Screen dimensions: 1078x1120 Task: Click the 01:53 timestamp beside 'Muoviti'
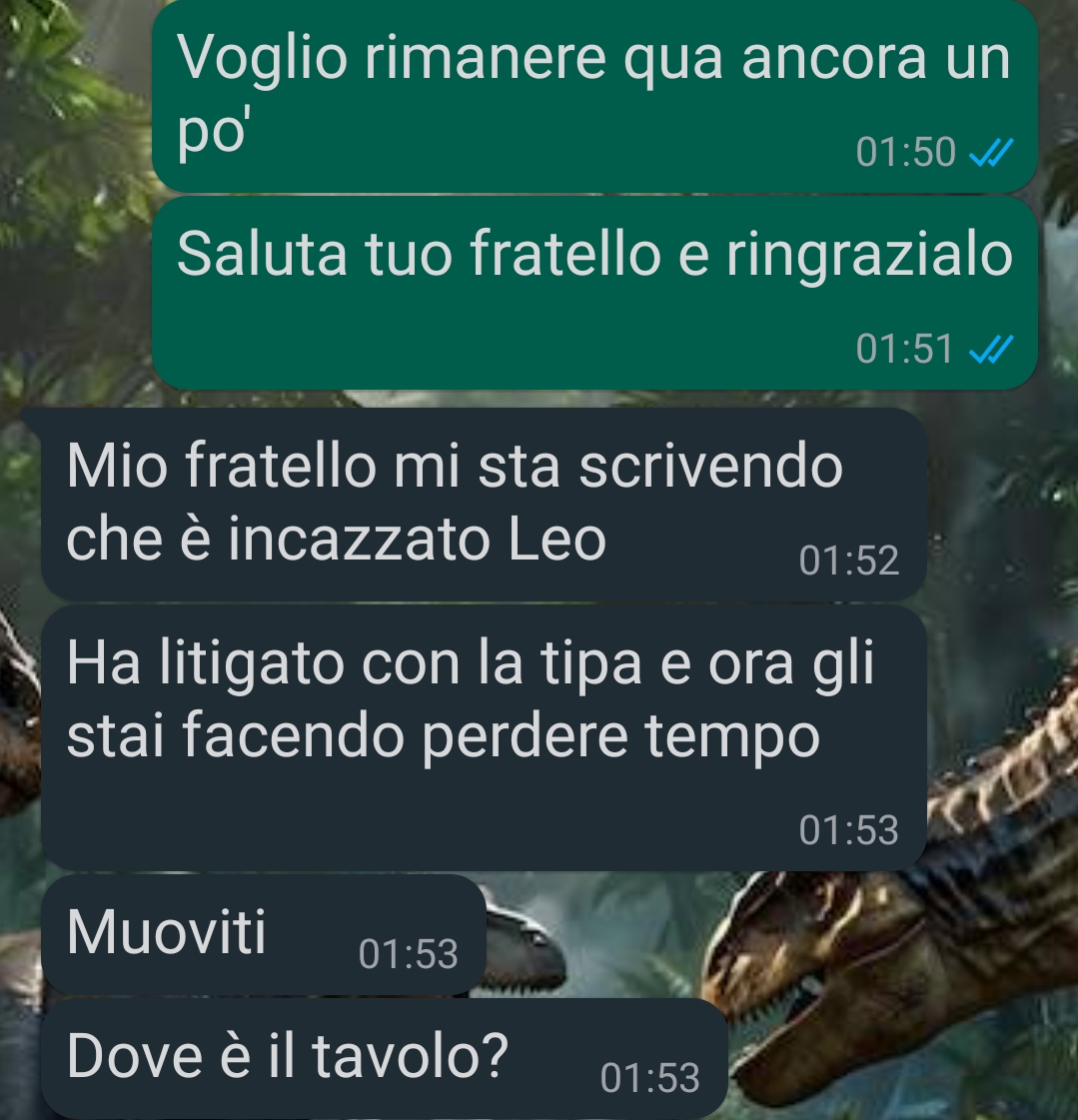point(408,954)
